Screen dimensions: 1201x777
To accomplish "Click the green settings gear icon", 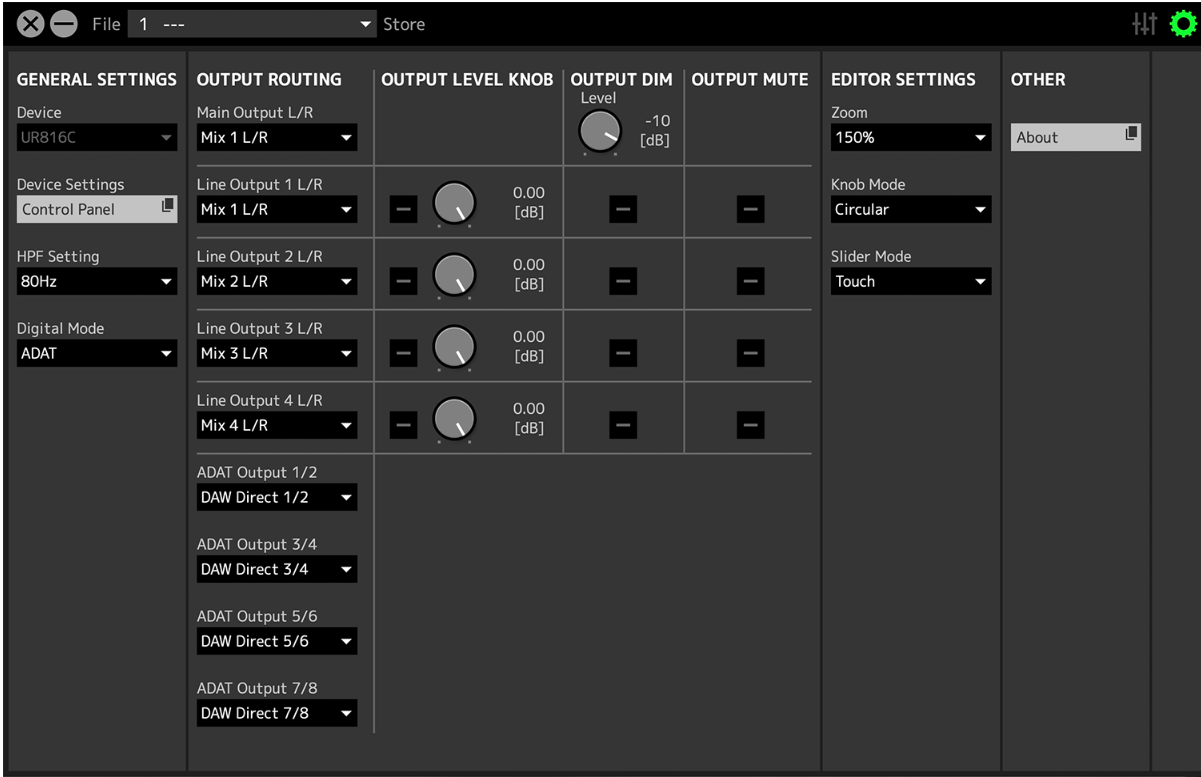I will tap(1183, 24).
